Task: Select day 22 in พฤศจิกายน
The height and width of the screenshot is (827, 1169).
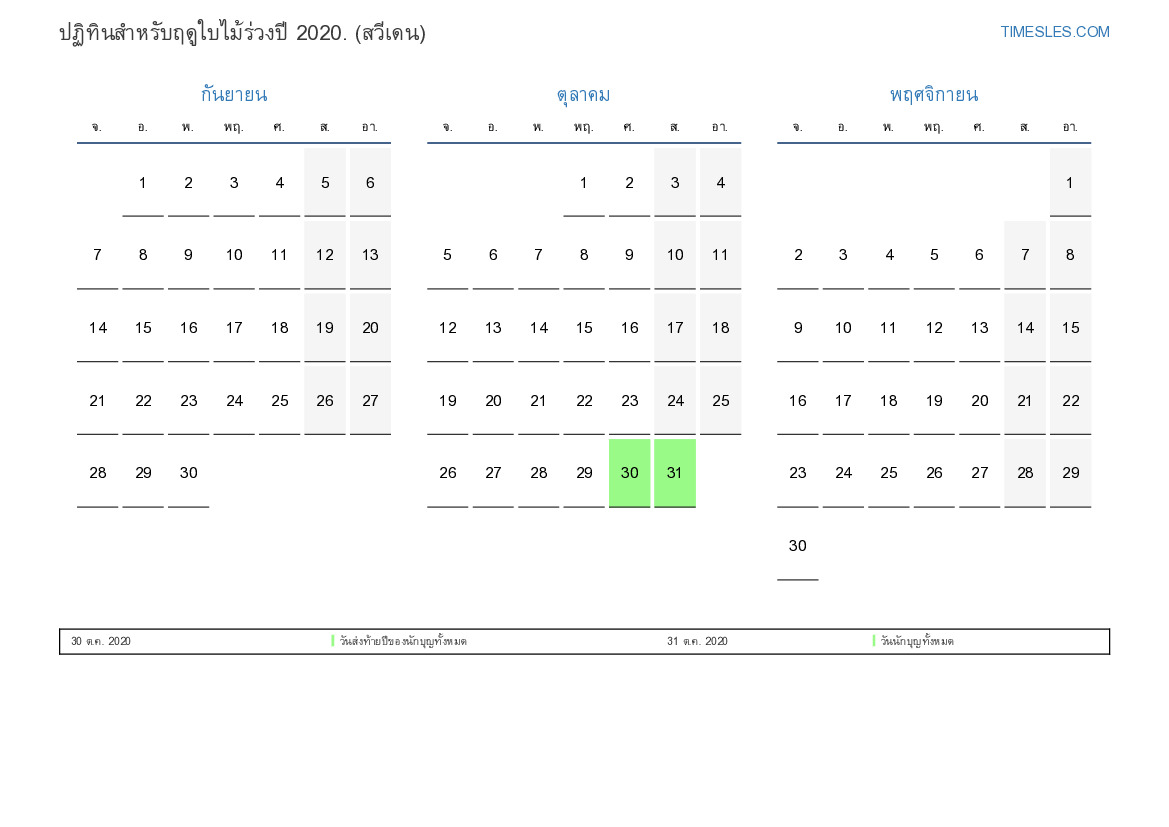Action: [x=1070, y=401]
